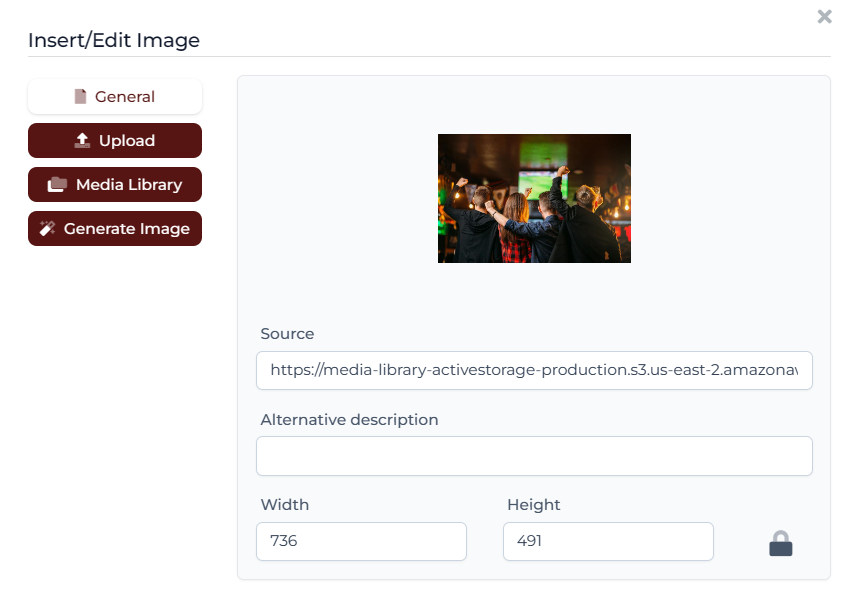Click the Insert/Edit Image title text

tap(114, 40)
